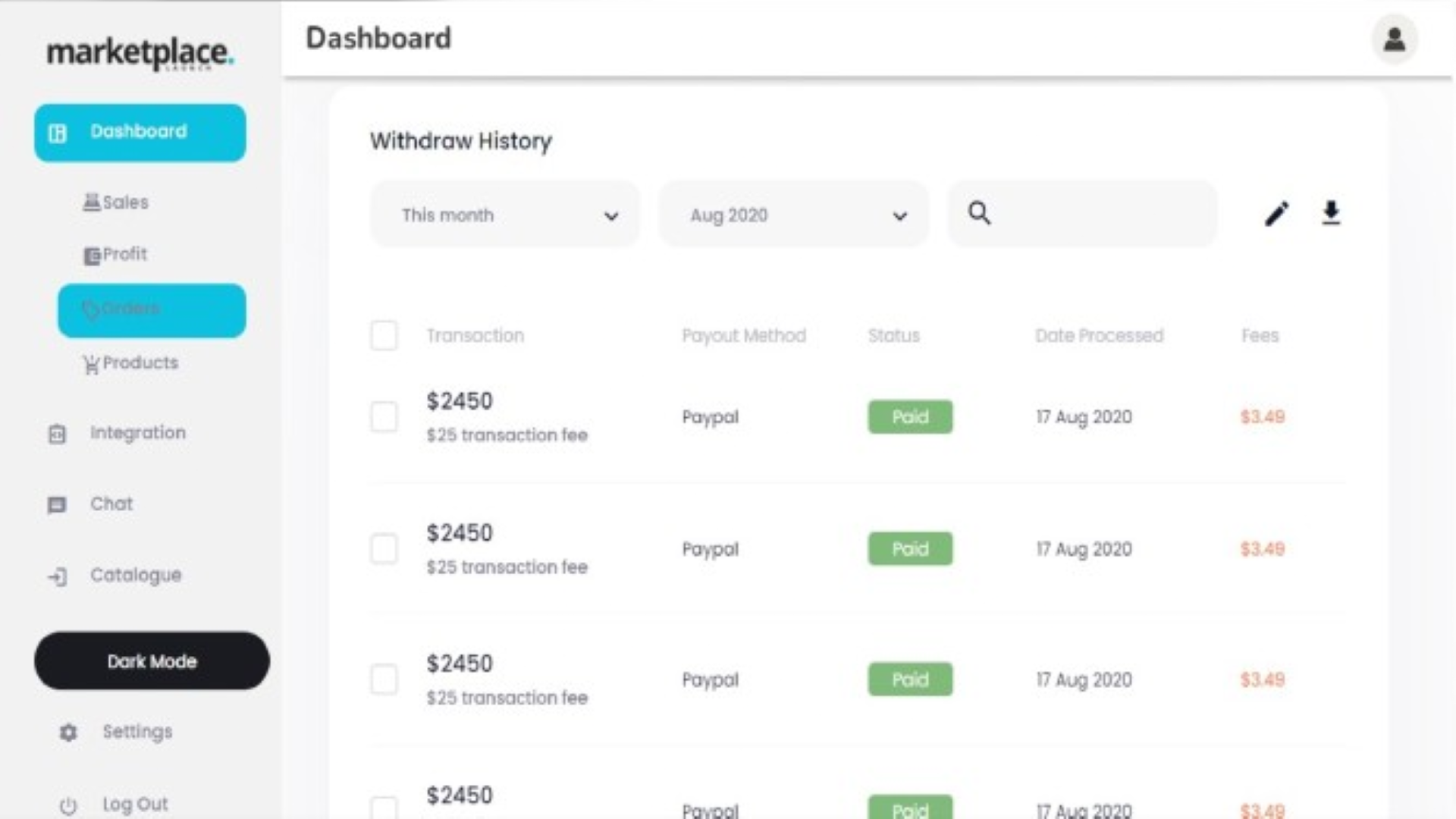Image resolution: width=1456 pixels, height=819 pixels.
Task: Enable Dark Mode
Action: point(151,661)
